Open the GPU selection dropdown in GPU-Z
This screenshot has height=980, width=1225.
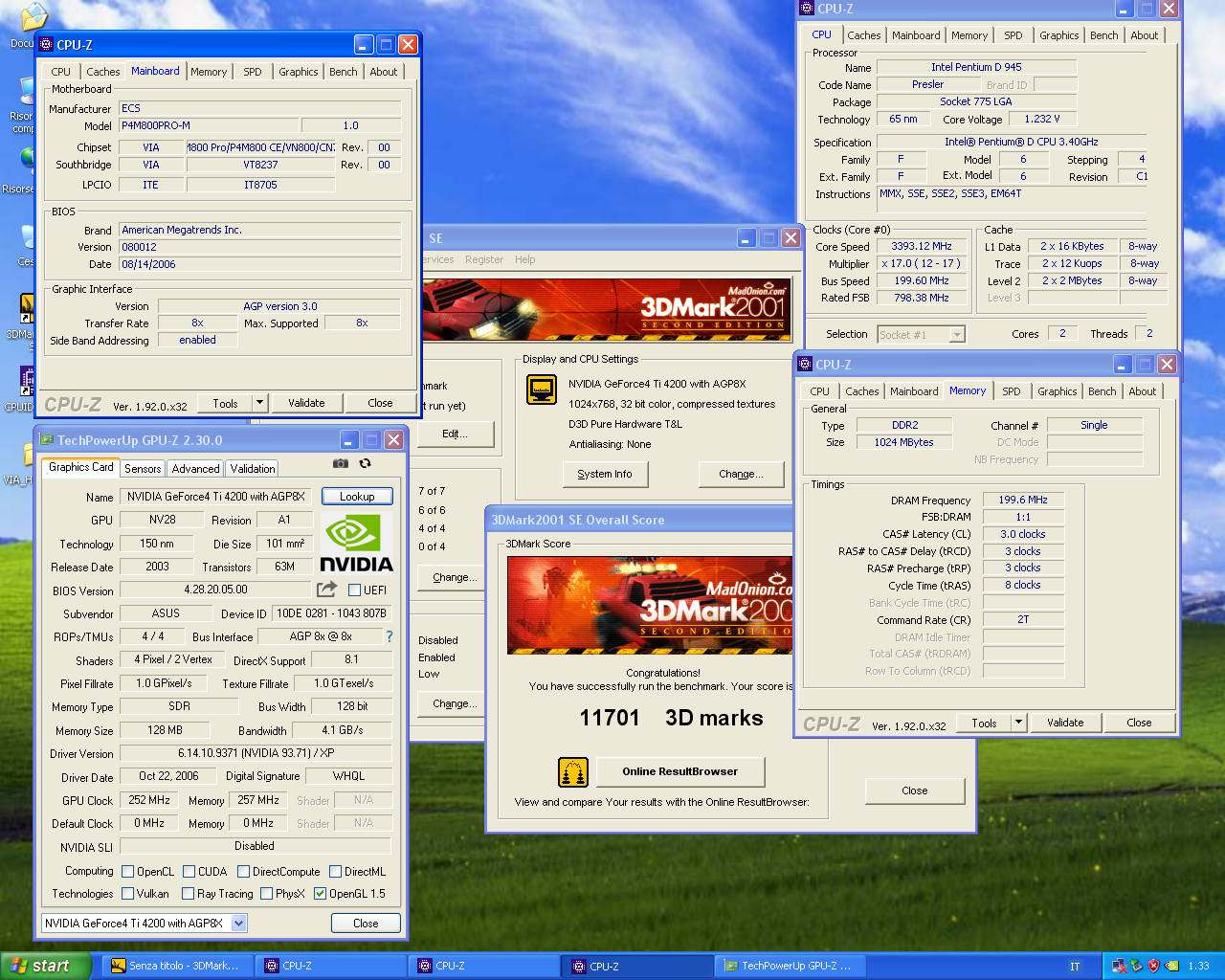tap(238, 924)
